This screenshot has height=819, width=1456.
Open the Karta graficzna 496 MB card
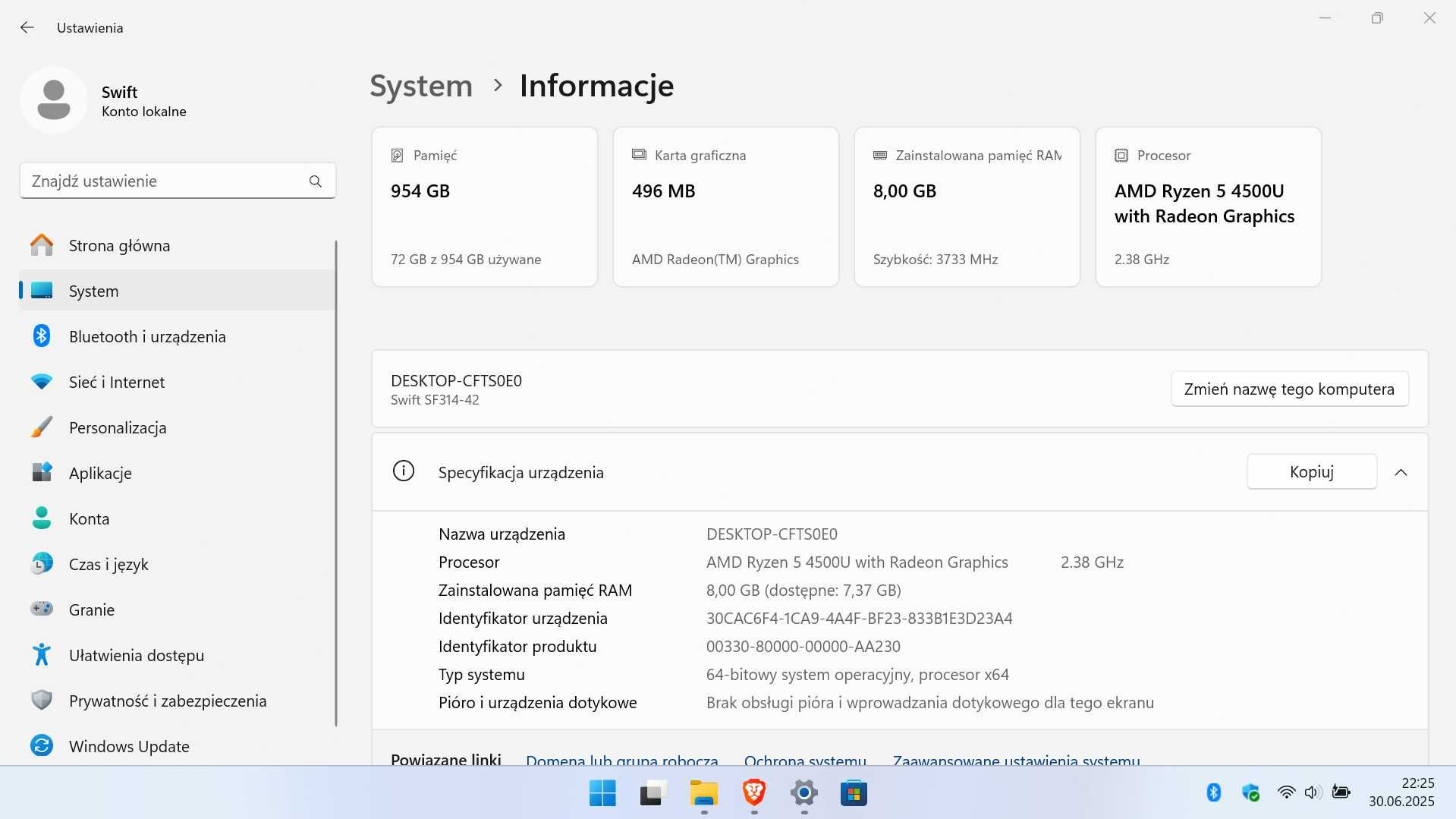pyautogui.click(x=726, y=206)
